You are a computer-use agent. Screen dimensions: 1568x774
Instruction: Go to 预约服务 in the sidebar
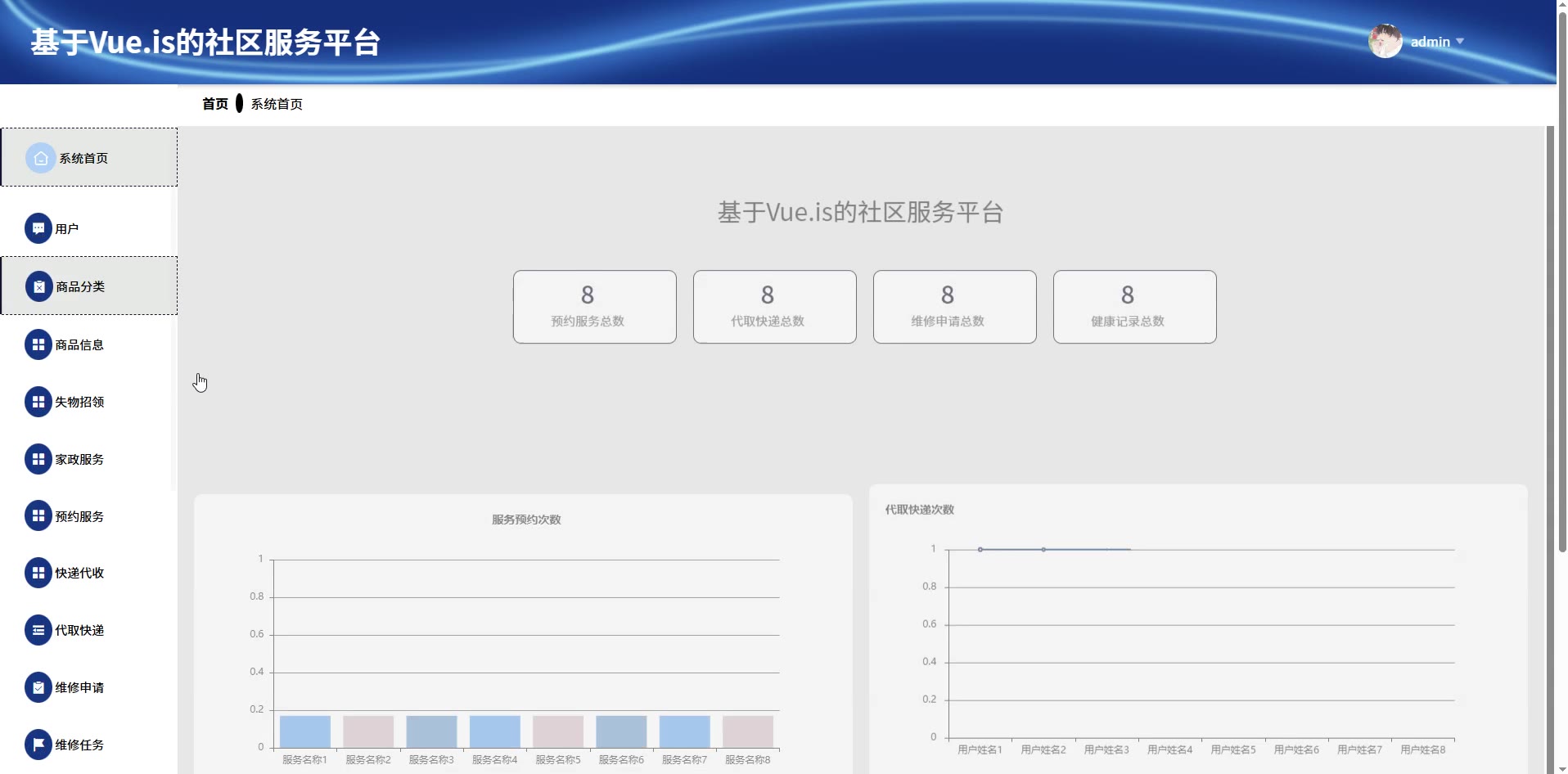pos(89,515)
